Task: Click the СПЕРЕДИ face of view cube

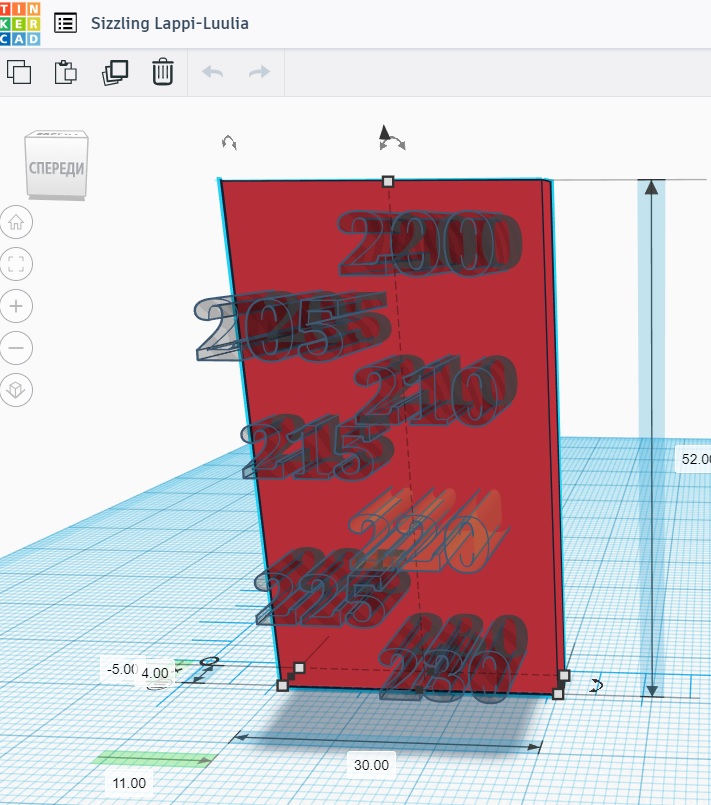Action: click(56, 167)
